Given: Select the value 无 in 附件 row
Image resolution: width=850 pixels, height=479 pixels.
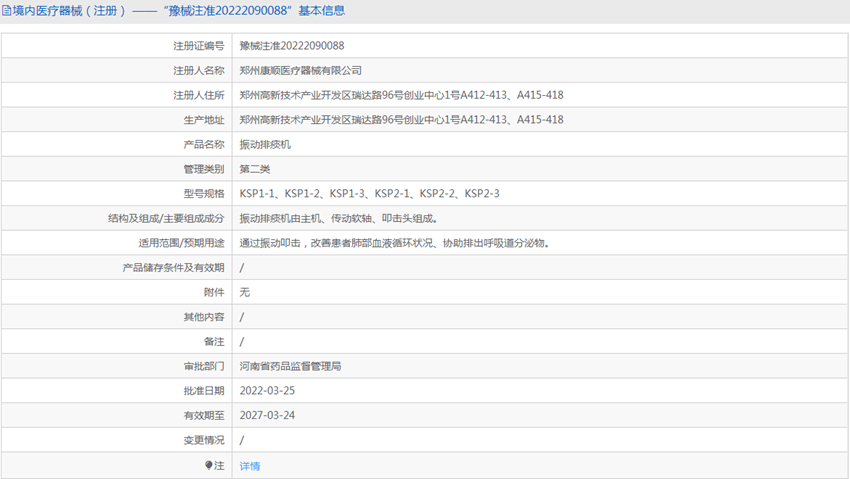Looking at the screenshot, I should [x=245, y=293].
